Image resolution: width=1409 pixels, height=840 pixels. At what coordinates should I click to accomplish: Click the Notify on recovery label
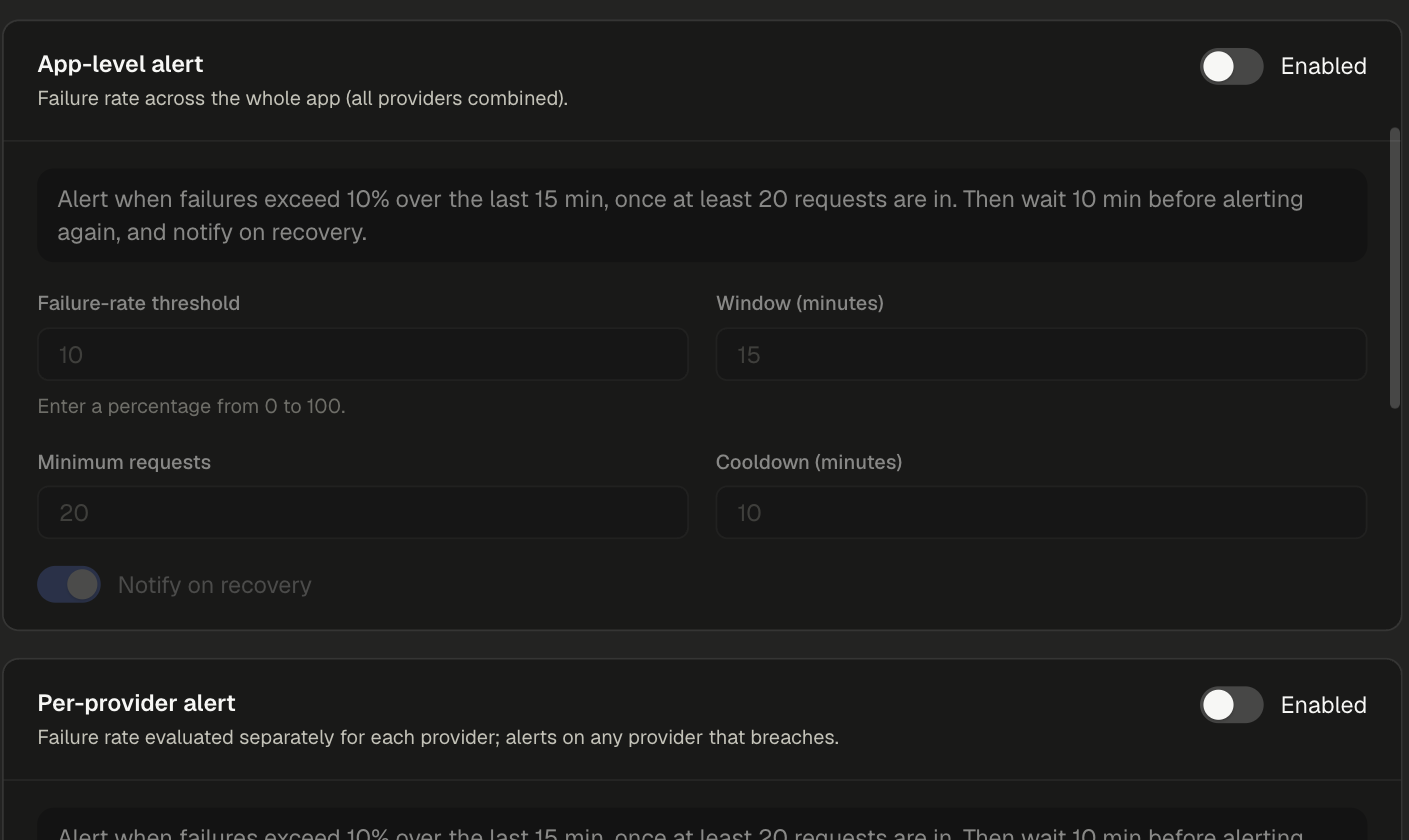coord(215,585)
